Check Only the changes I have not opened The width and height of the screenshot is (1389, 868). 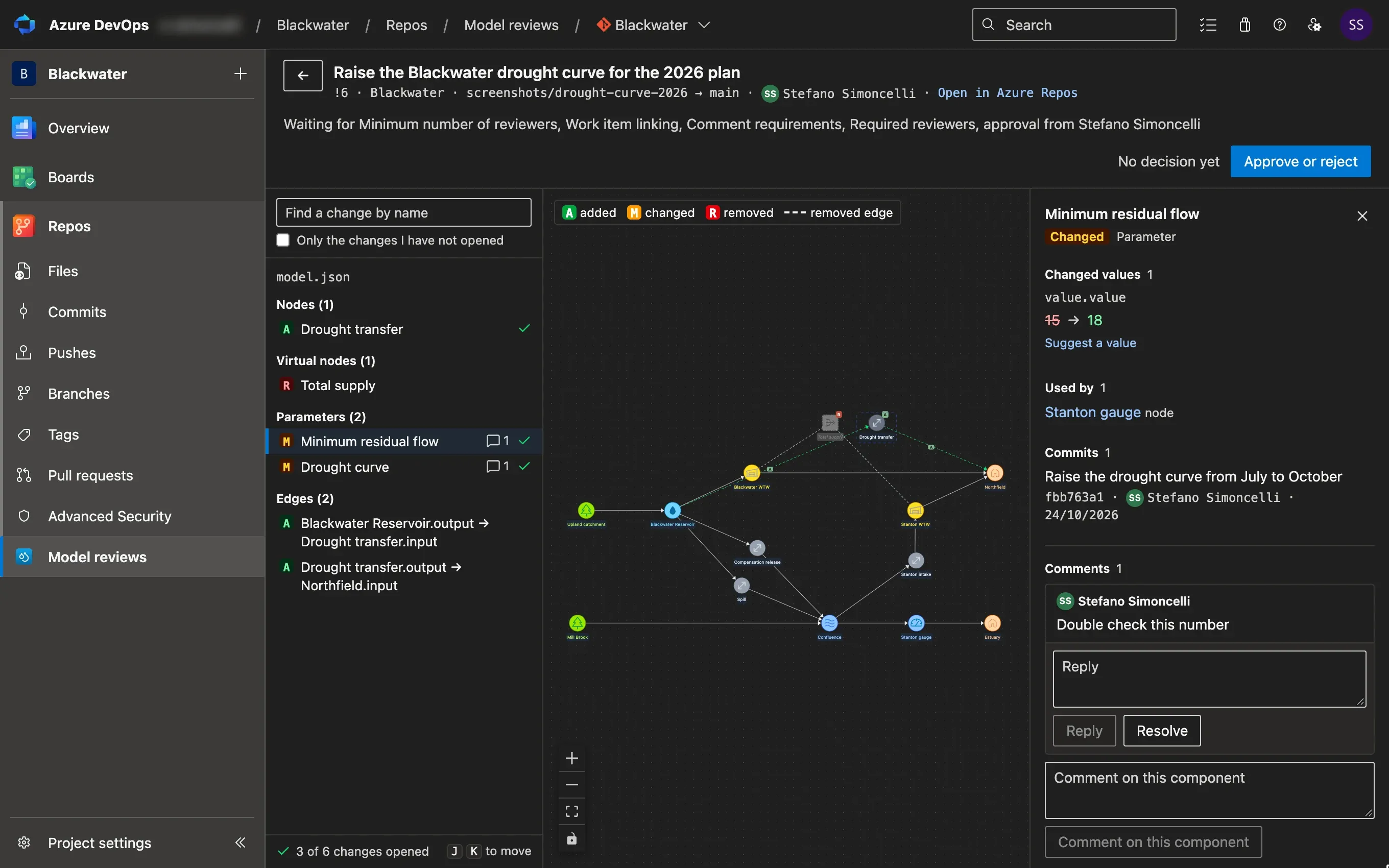pos(283,240)
